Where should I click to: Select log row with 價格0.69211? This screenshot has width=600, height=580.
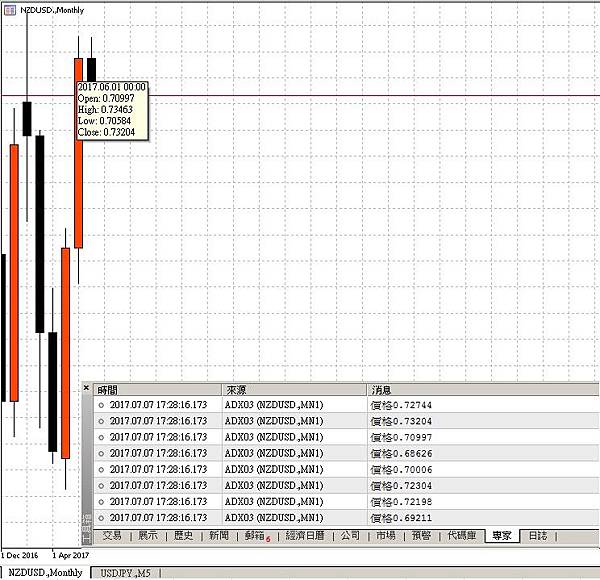point(346,518)
